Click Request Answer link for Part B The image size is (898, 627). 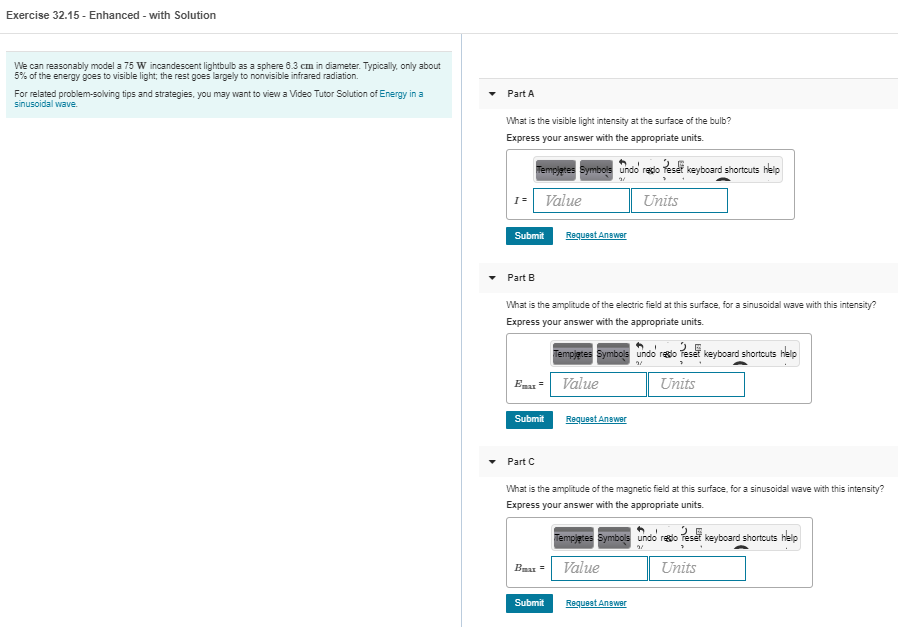[596, 419]
